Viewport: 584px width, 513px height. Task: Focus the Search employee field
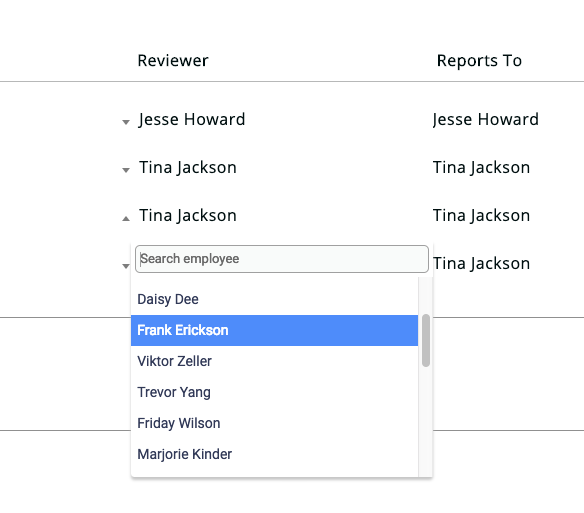pos(282,259)
